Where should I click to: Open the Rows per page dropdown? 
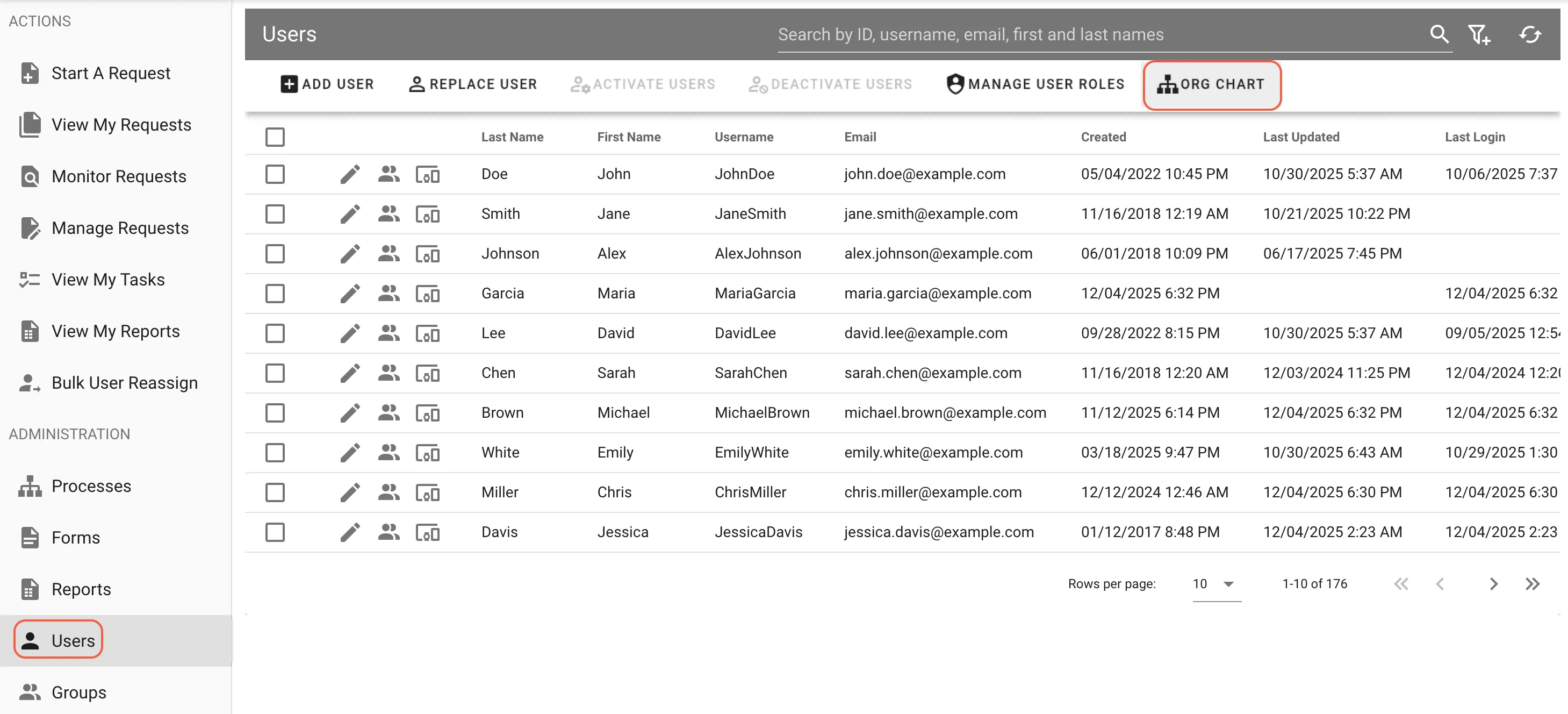(x=1215, y=584)
